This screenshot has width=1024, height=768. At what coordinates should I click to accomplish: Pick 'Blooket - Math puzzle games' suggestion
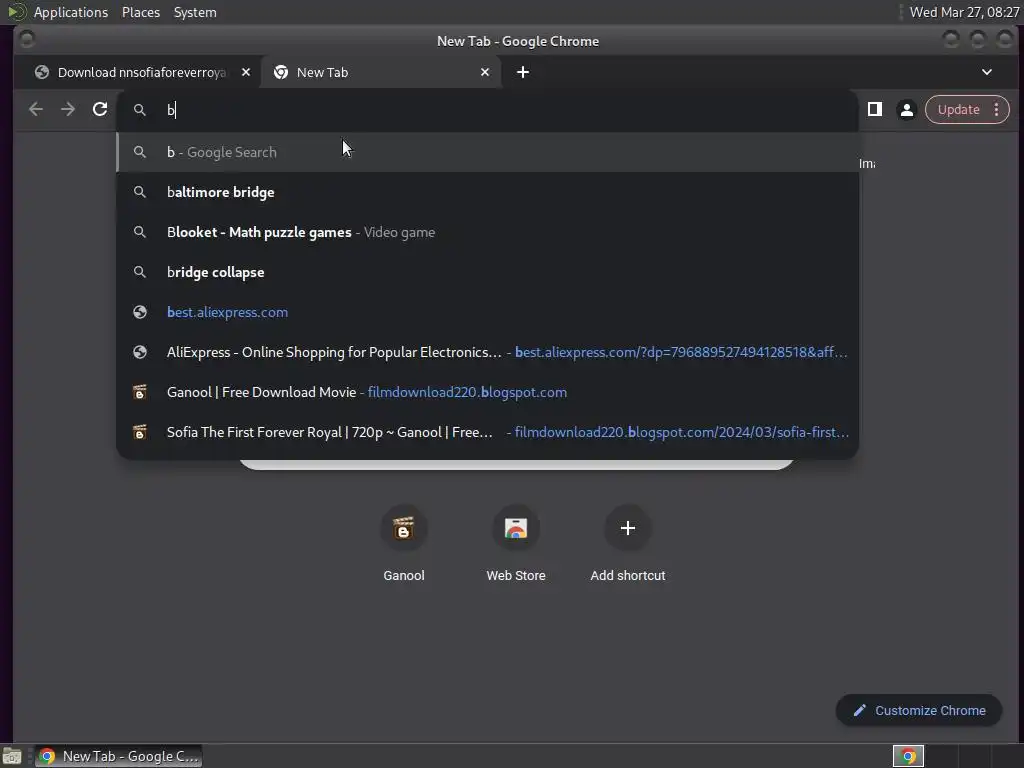click(487, 232)
